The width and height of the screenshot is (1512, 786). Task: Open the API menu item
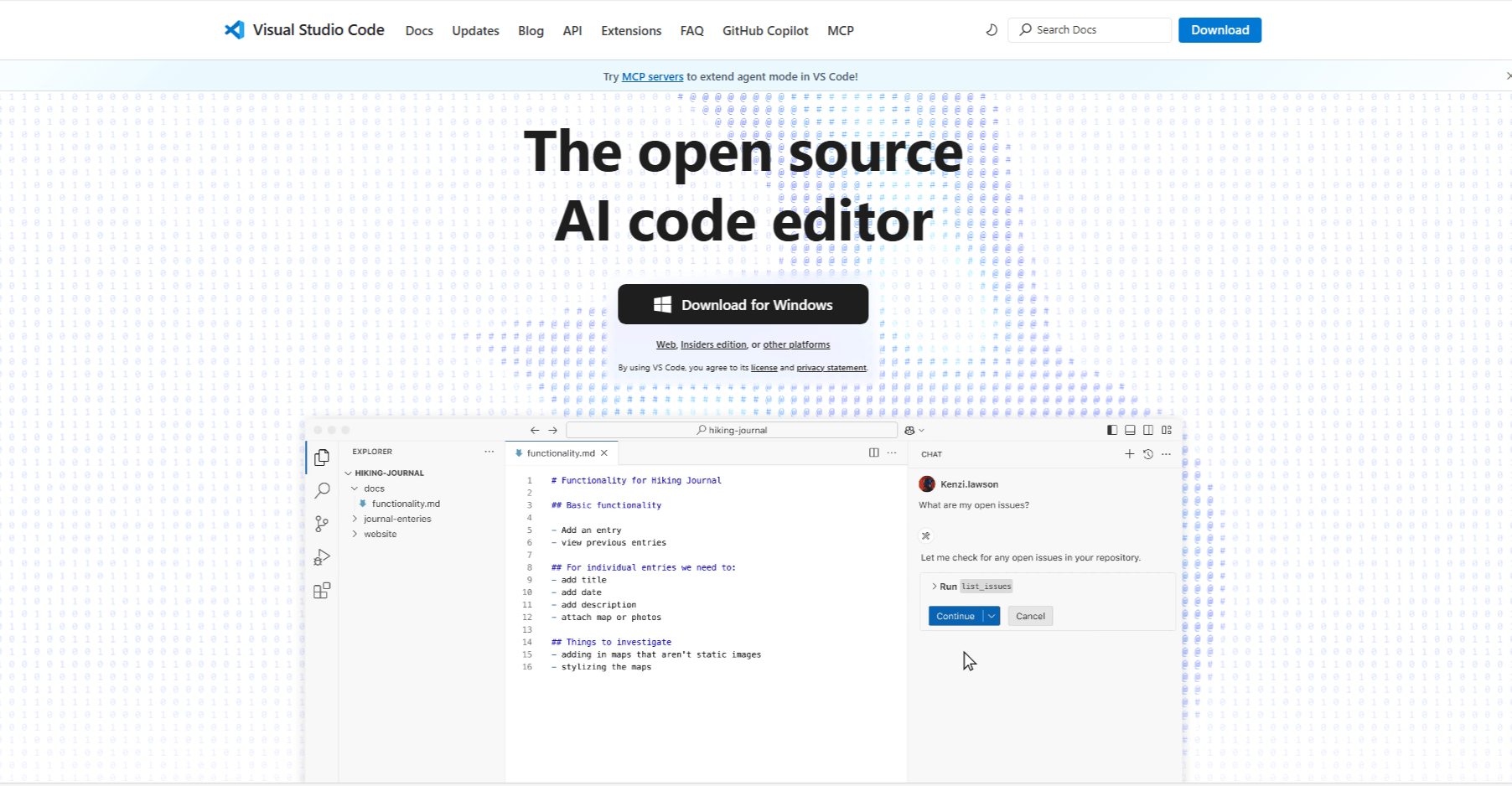[x=572, y=31]
